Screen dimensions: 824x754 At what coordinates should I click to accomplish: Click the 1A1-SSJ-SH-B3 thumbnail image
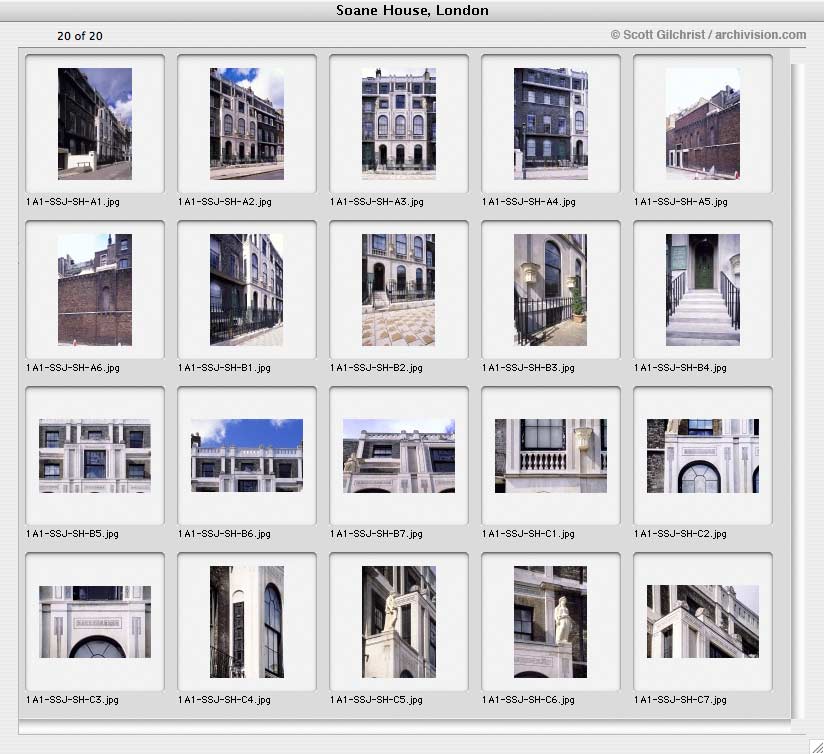click(551, 290)
